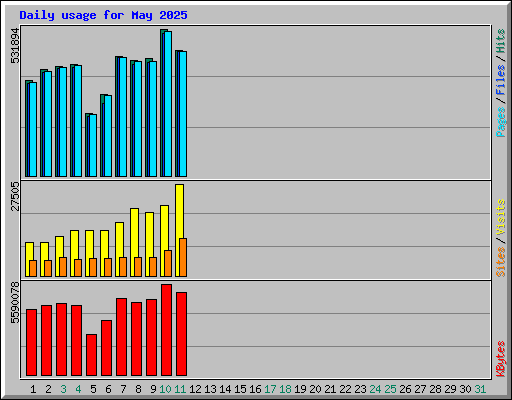The height and width of the screenshot is (400, 512).
Task: Select the day 6 cyan pages bar
Action: pos(108,136)
